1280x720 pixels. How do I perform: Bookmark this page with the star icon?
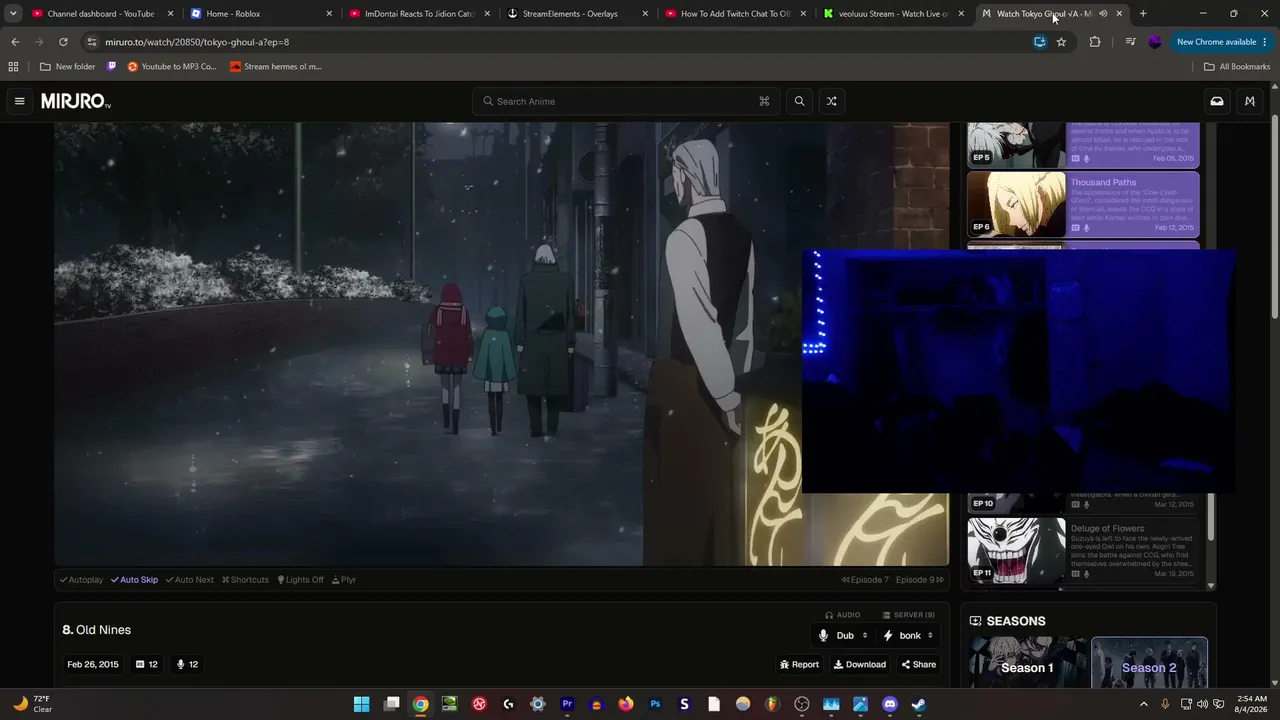click(x=1061, y=42)
